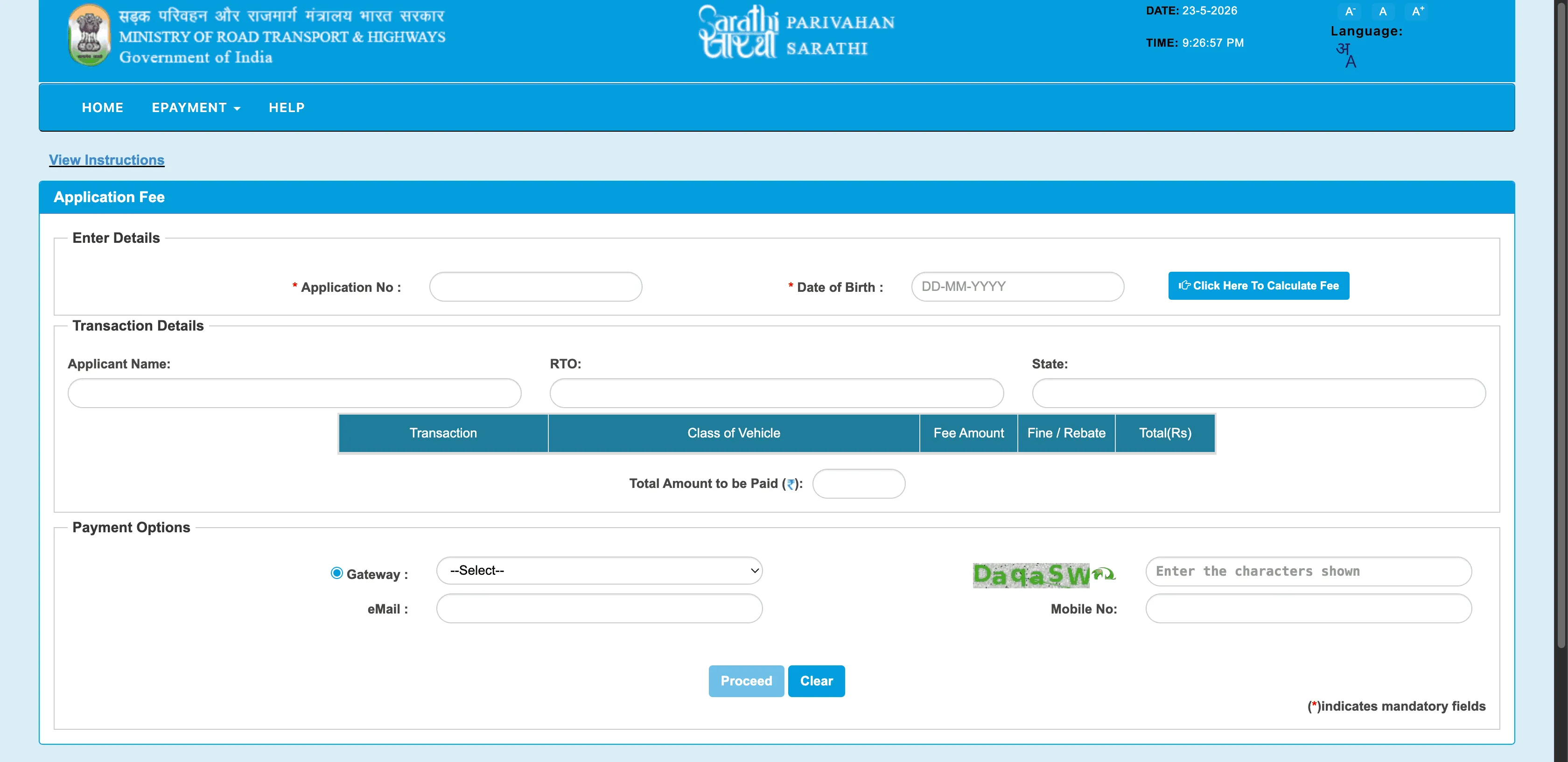Click the Application Fee panel heading
Screen dimensions: 1568x762
click(x=109, y=197)
